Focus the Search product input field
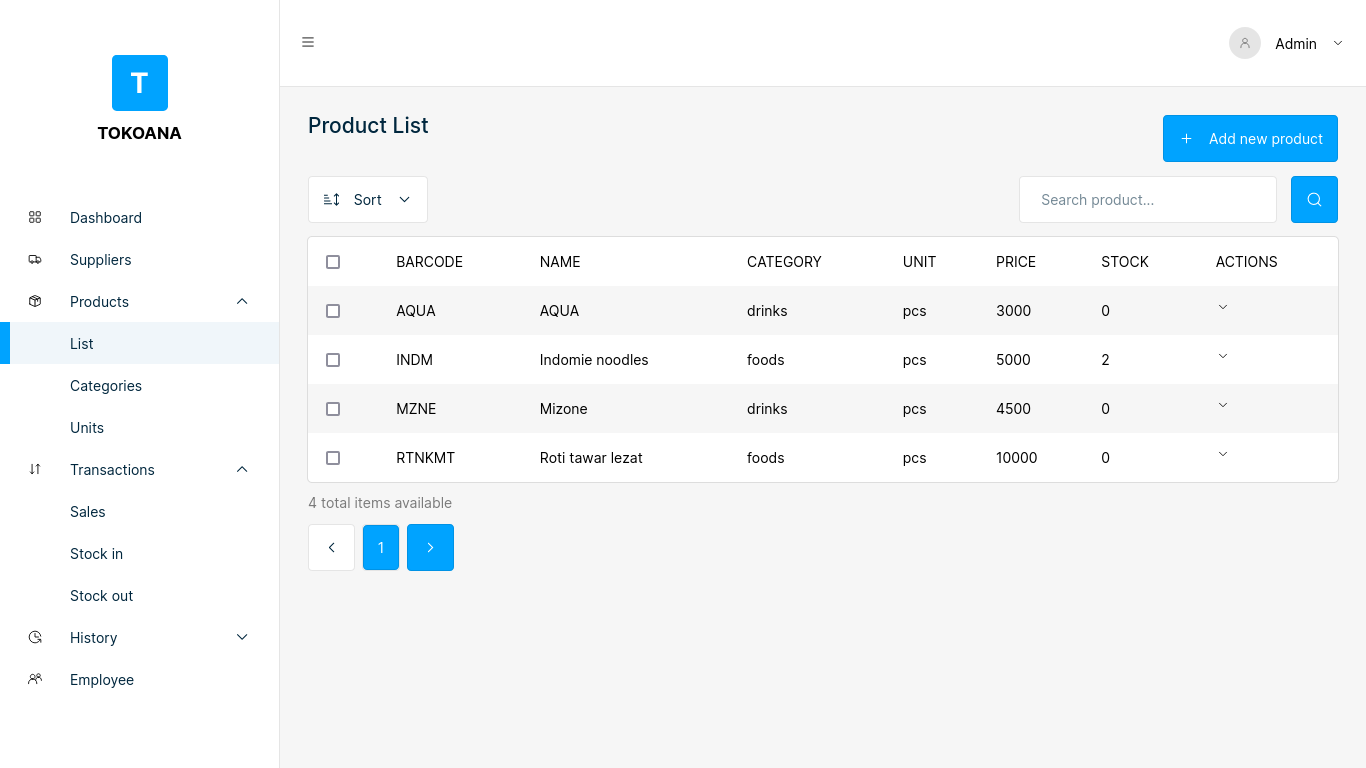Viewport: 1366px width, 768px height. tap(1147, 200)
